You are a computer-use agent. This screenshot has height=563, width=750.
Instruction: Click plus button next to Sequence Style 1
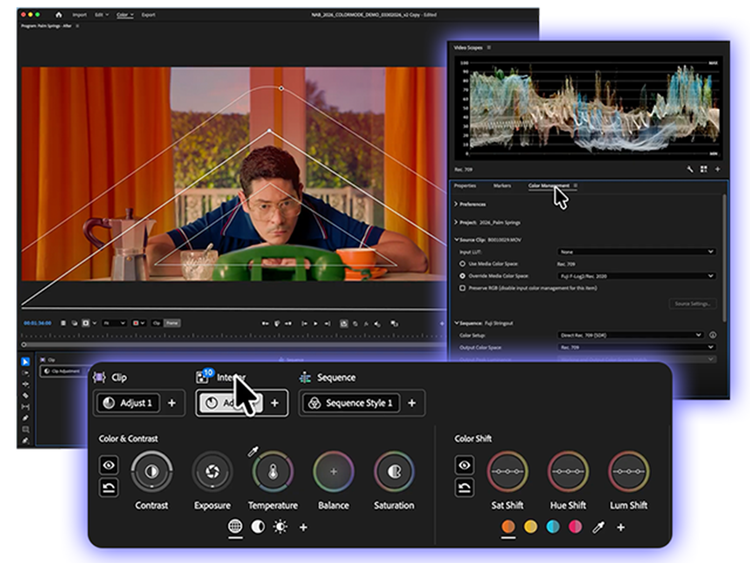point(411,403)
